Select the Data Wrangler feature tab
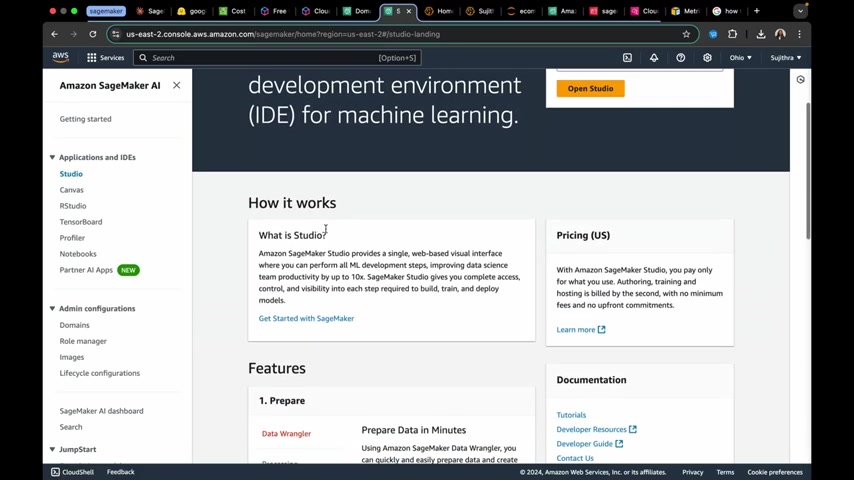This screenshot has height=480, width=854. pyautogui.click(x=286, y=434)
